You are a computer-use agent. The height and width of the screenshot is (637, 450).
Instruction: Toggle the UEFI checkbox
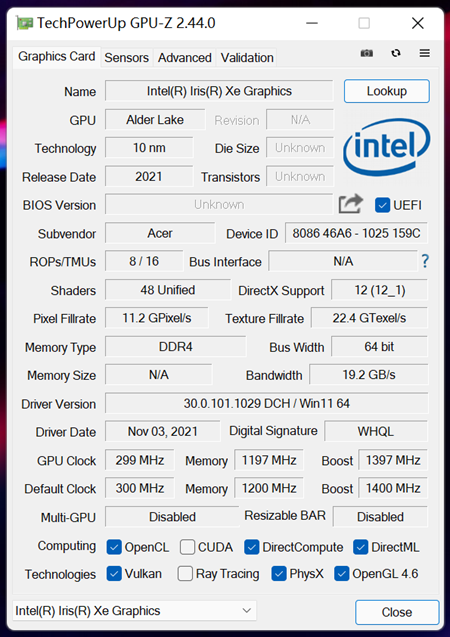pyautogui.click(x=382, y=205)
